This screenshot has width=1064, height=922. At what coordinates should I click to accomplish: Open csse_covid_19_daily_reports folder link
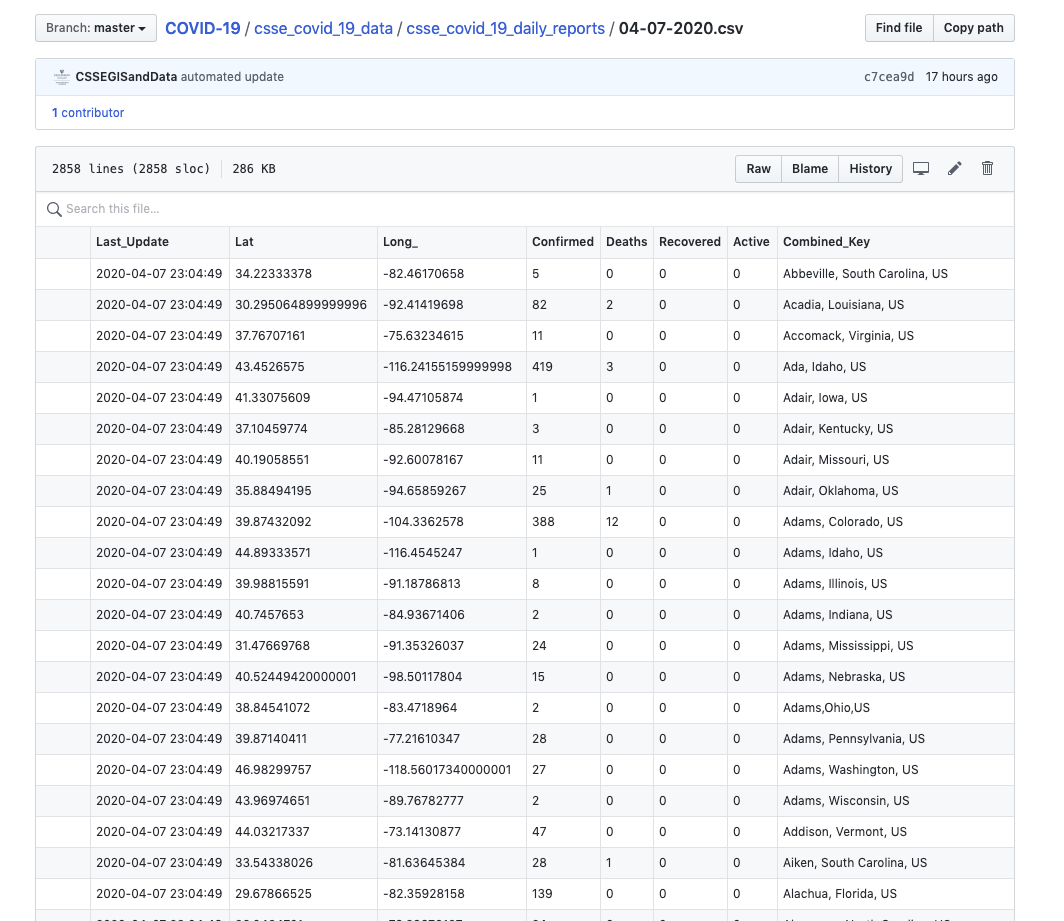tap(505, 28)
